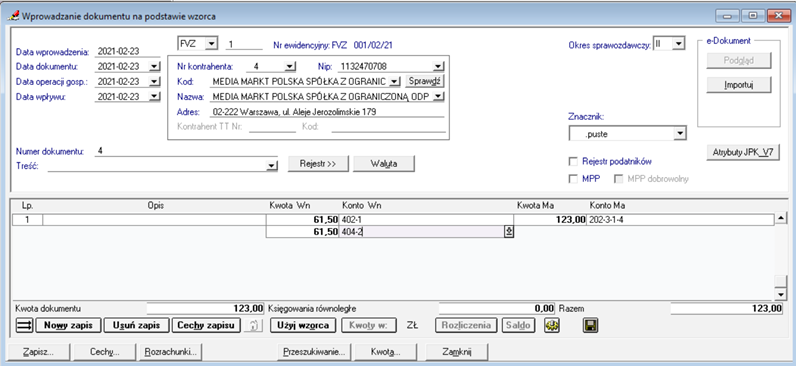This screenshot has width=796, height=366.
Task: Click the disabled Saldo button
Action: [x=519, y=325]
